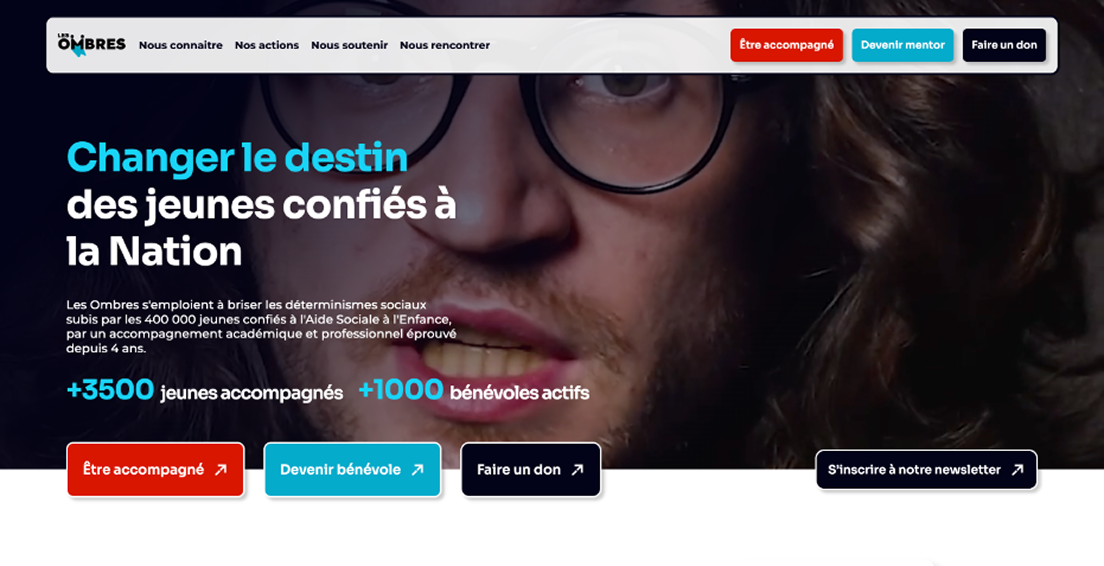The image size is (1104, 566).
Task: Click the blue Devenir mentor button
Action: click(903, 45)
